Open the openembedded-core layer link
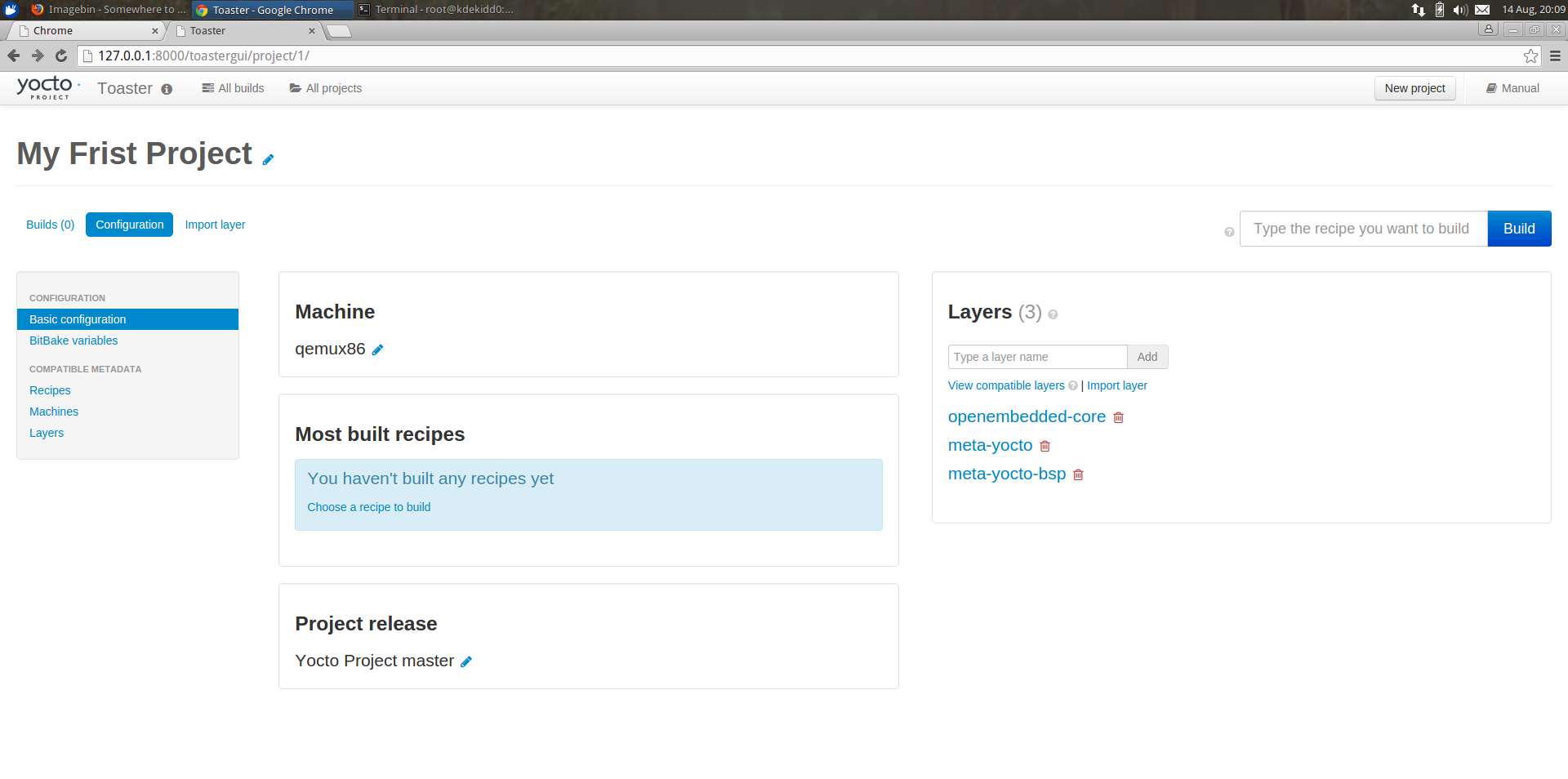Screen dimensions: 1568x779 tap(1027, 416)
